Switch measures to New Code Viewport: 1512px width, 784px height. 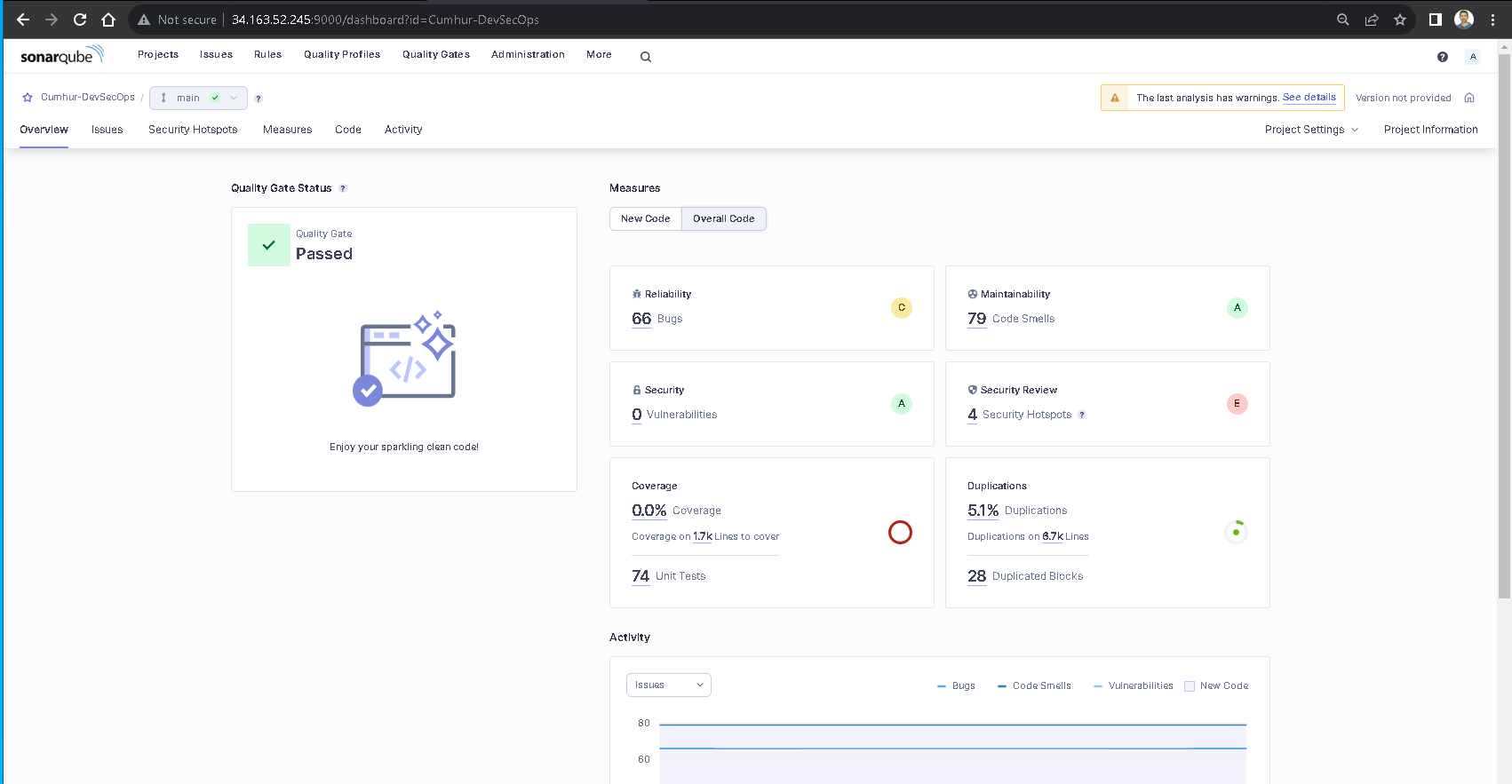[x=646, y=218]
